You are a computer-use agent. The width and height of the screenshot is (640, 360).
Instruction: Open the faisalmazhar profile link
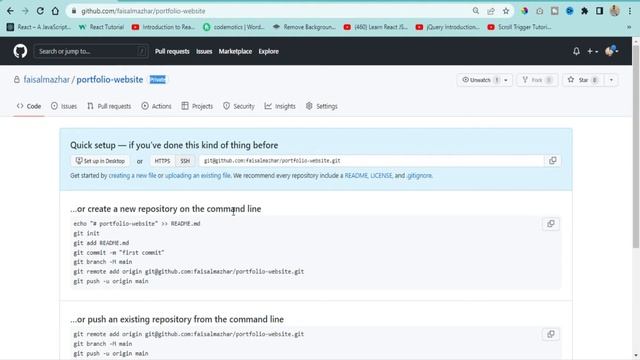point(47,80)
